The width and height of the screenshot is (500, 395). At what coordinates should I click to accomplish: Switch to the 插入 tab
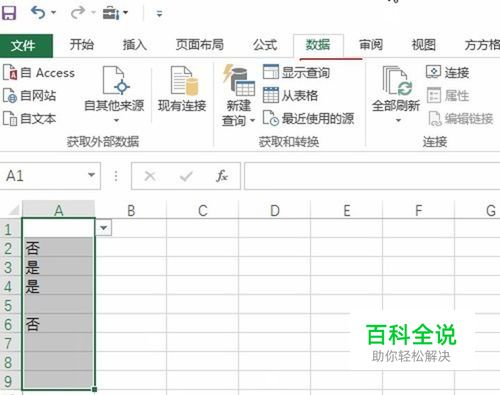click(135, 45)
